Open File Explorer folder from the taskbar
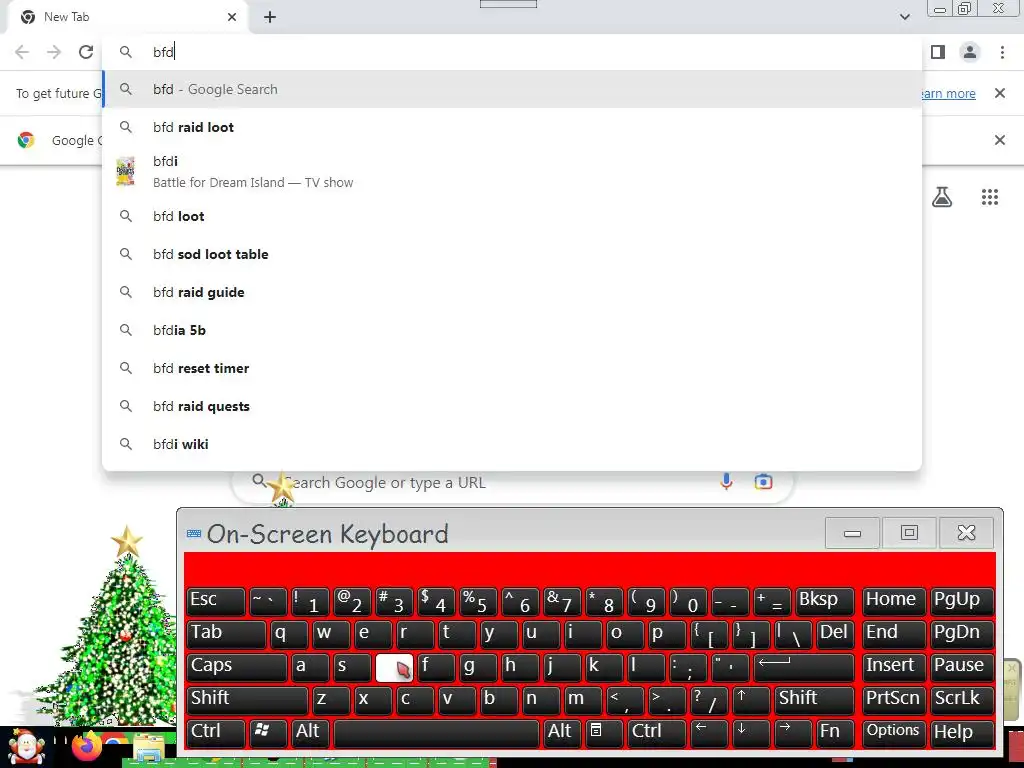Image resolution: width=1024 pixels, height=768 pixels. point(150,750)
